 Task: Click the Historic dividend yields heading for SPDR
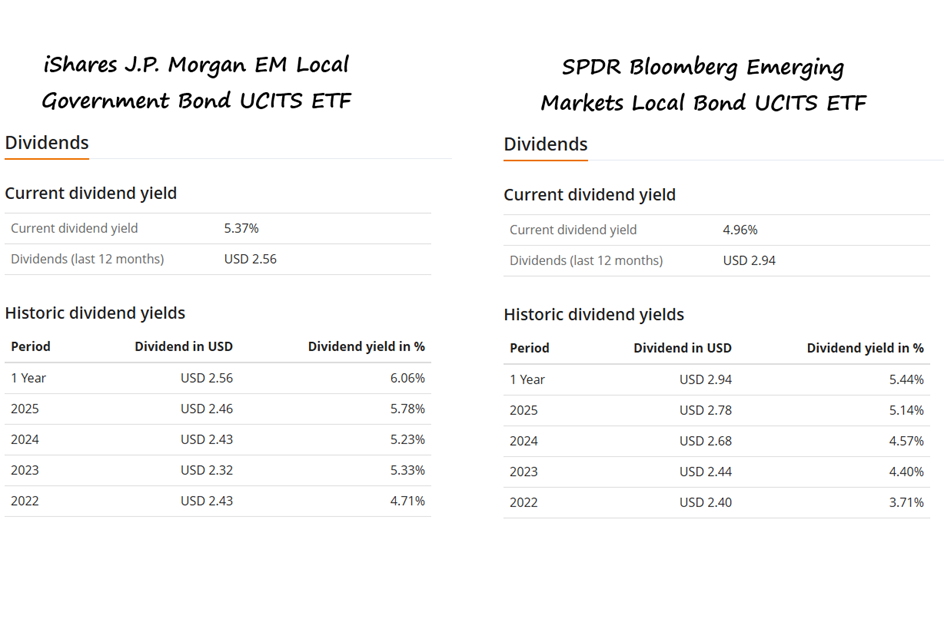coord(593,314)
